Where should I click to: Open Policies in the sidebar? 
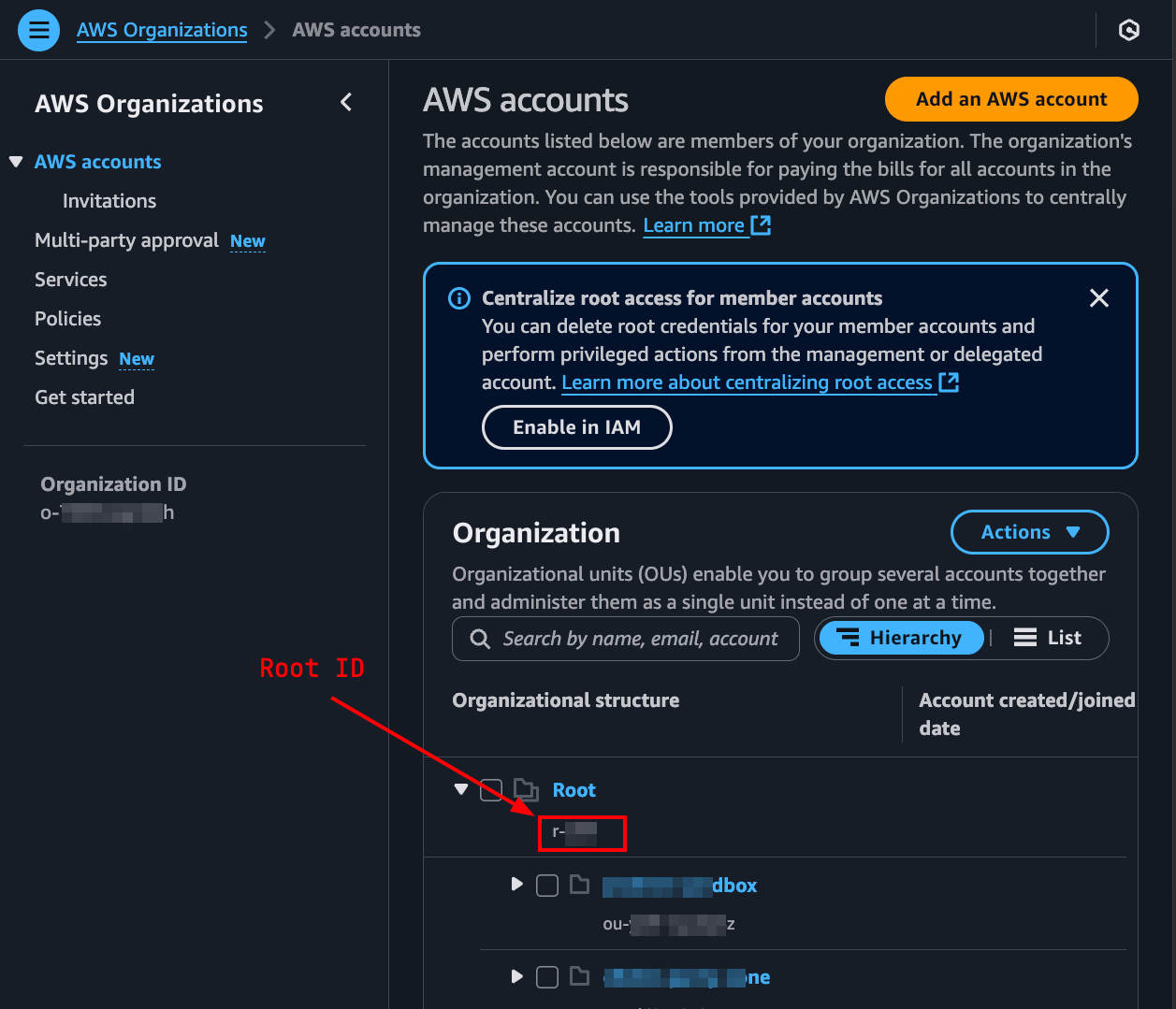click(x=67, y=319)
